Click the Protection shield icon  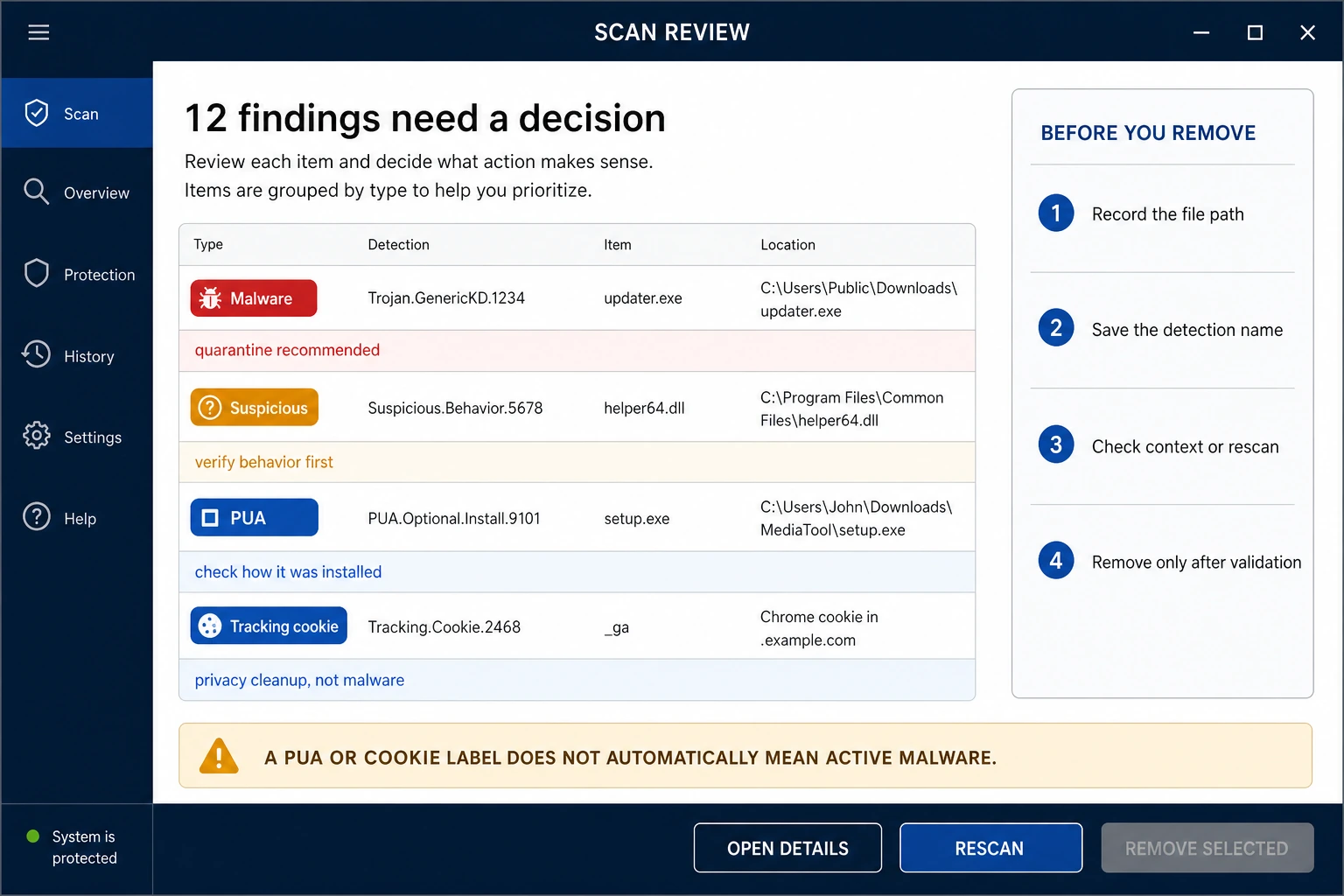click(36, 273)
